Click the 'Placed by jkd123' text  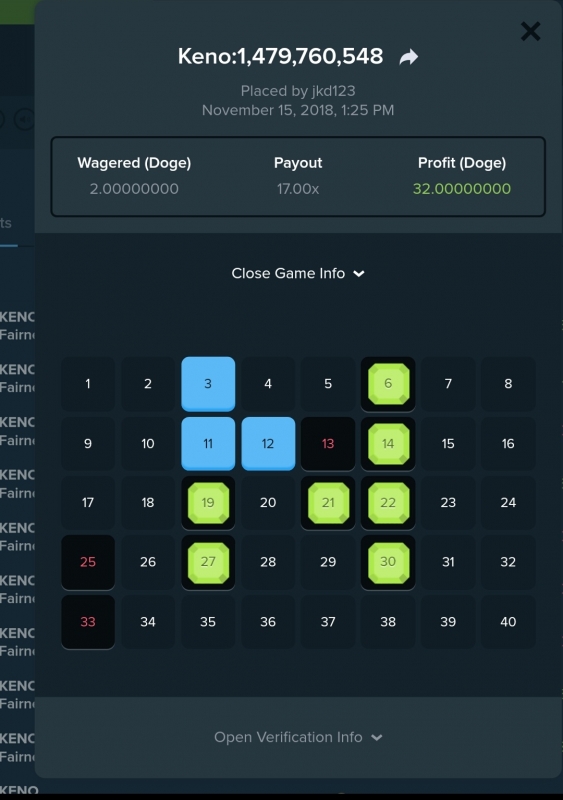298,91
